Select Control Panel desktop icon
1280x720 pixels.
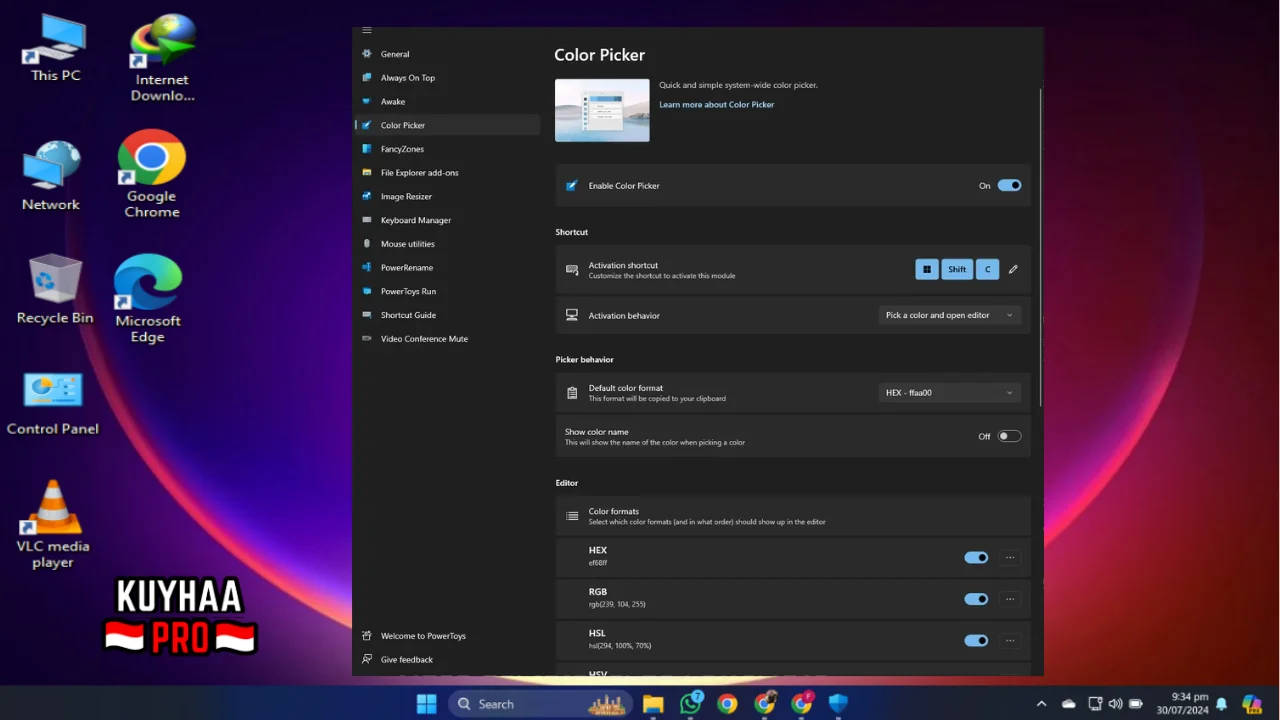[53, 404]
